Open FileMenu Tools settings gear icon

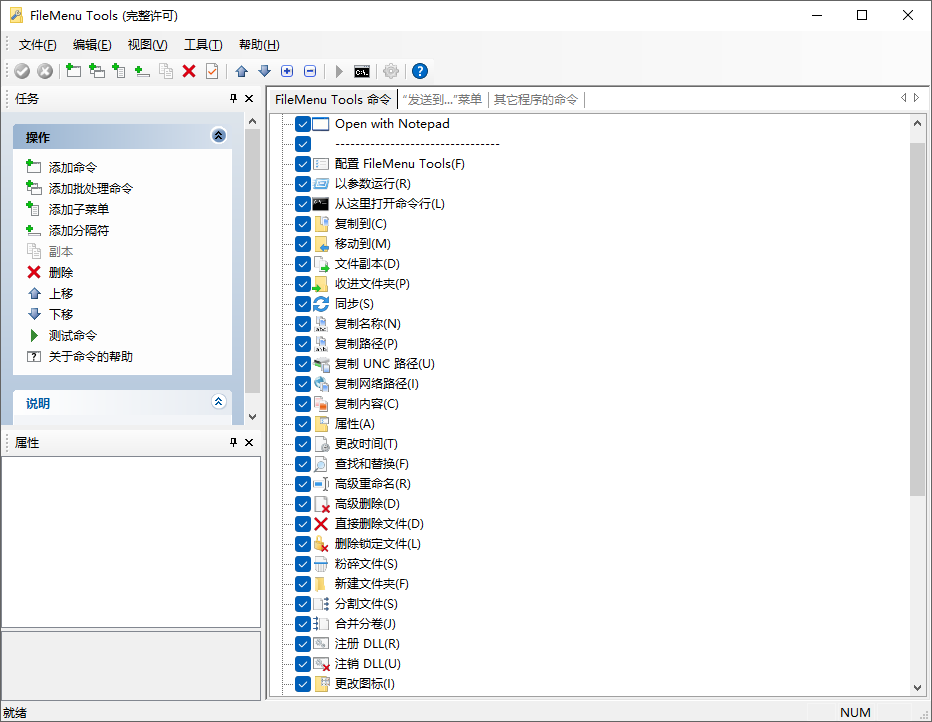tap(390, 70)
